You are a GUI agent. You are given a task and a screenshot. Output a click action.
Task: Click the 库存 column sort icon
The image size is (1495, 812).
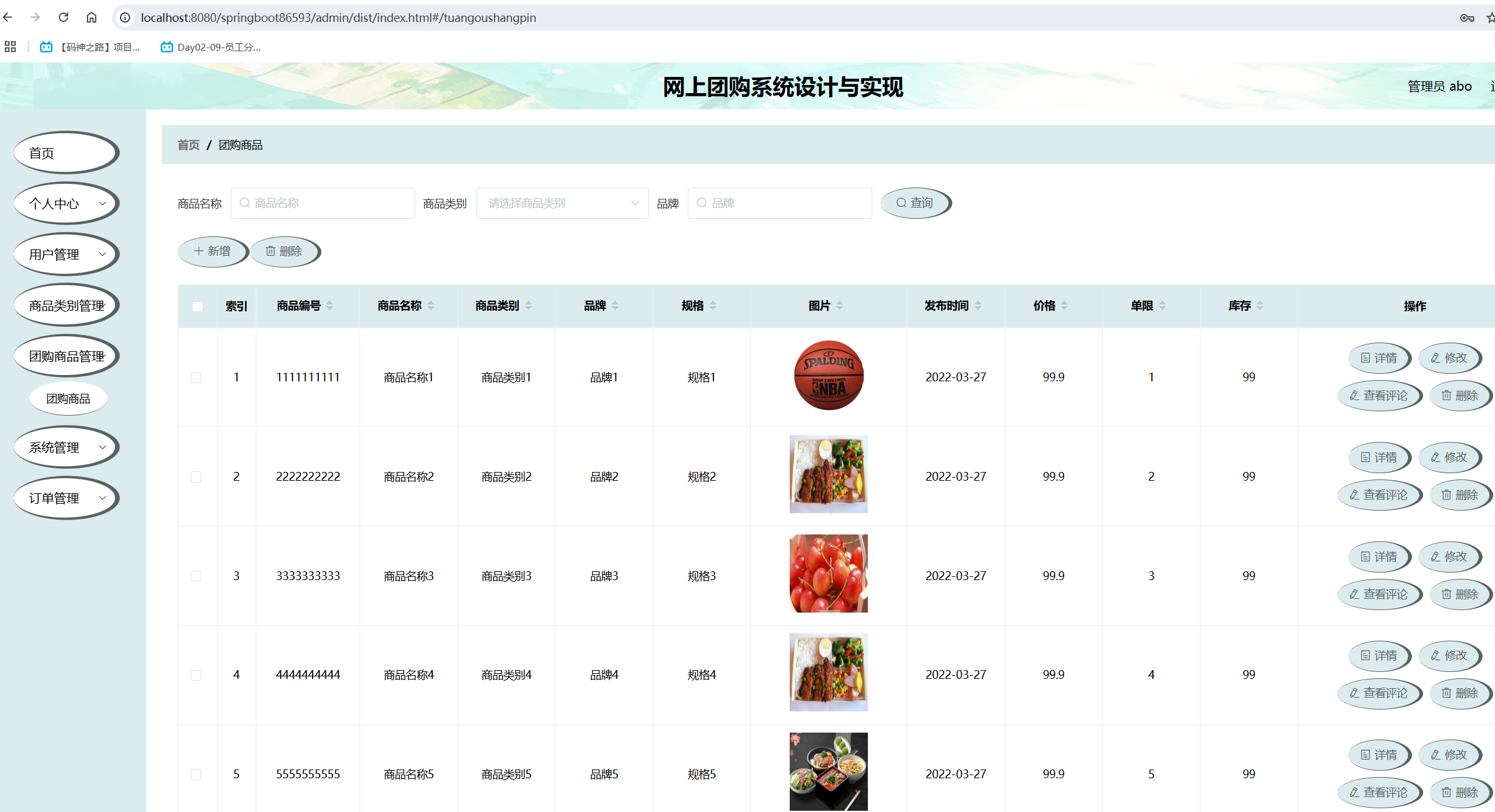coord(1260,306)
